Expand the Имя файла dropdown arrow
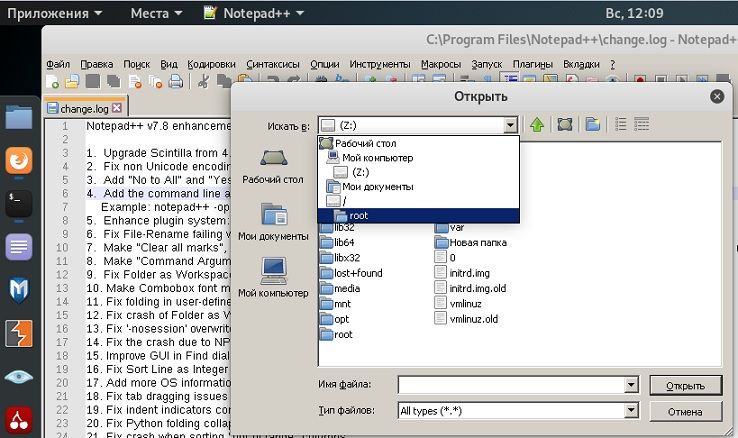738x438 pixels. tap(631, 385)
